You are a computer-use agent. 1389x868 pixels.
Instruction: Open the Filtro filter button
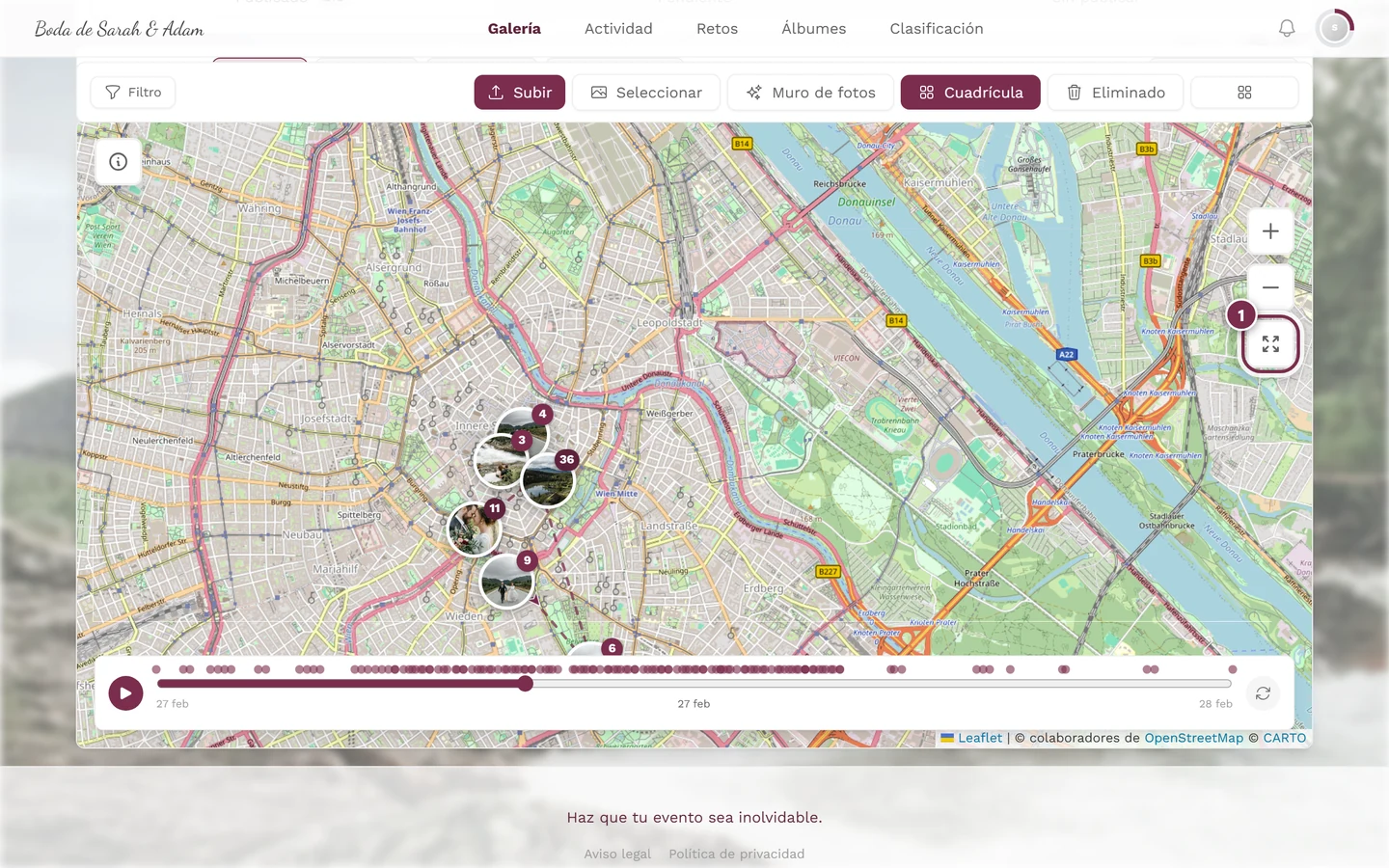pyautogui.click(x=133, y=93)
